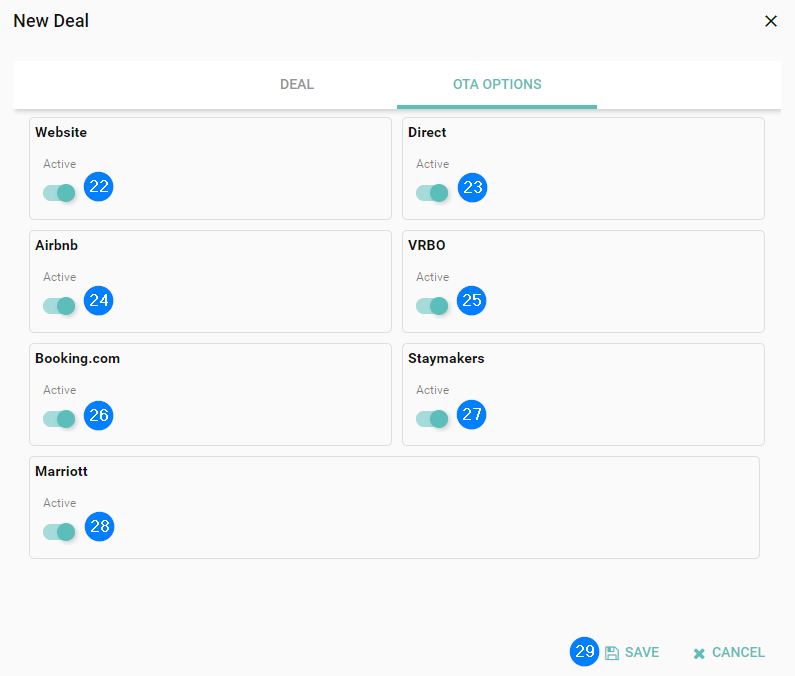Screen dimensions: 795x676
Task: Click the blue badge numbered 22
Action: click(x=99, y=187)
